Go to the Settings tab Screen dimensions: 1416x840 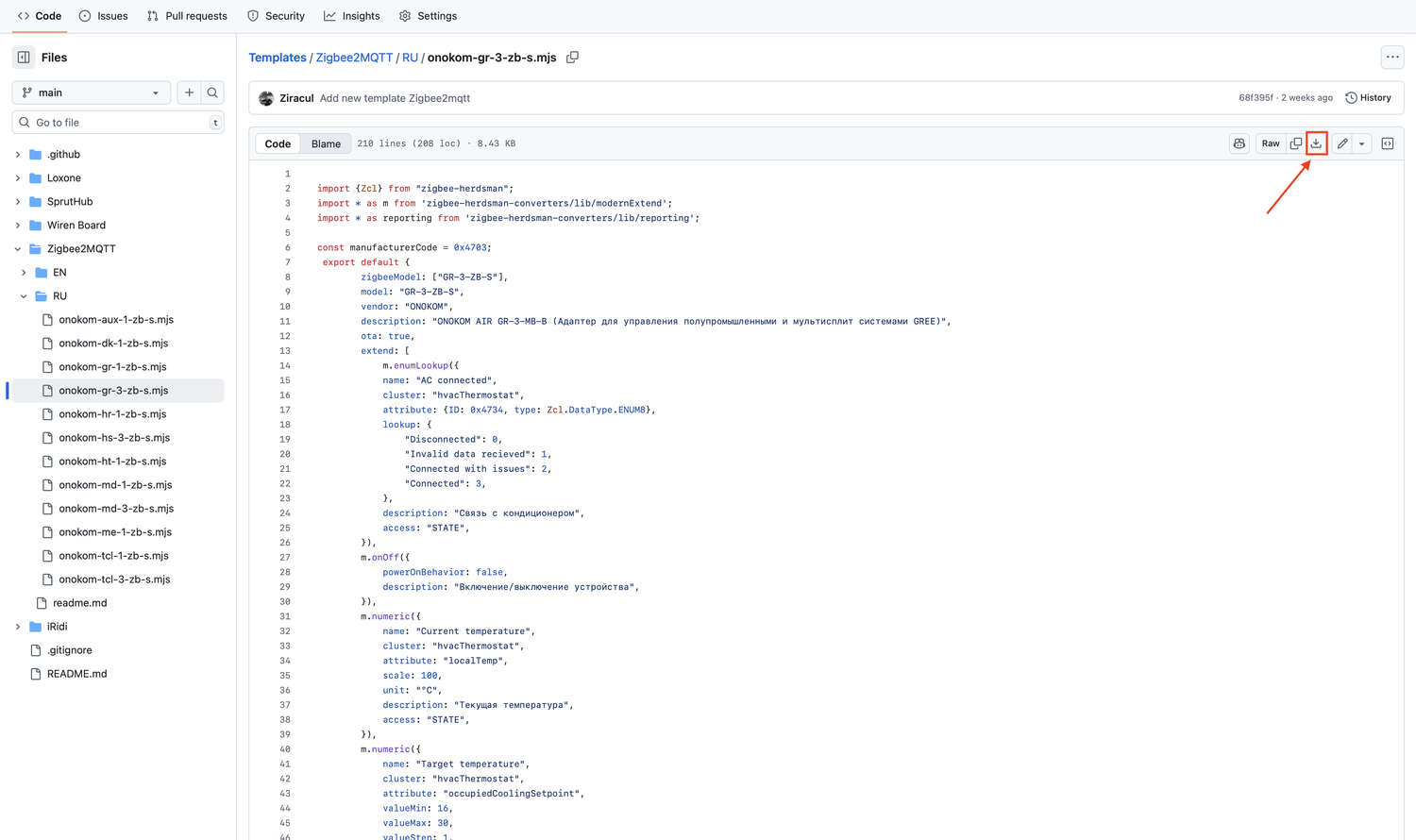click(428, 16)
